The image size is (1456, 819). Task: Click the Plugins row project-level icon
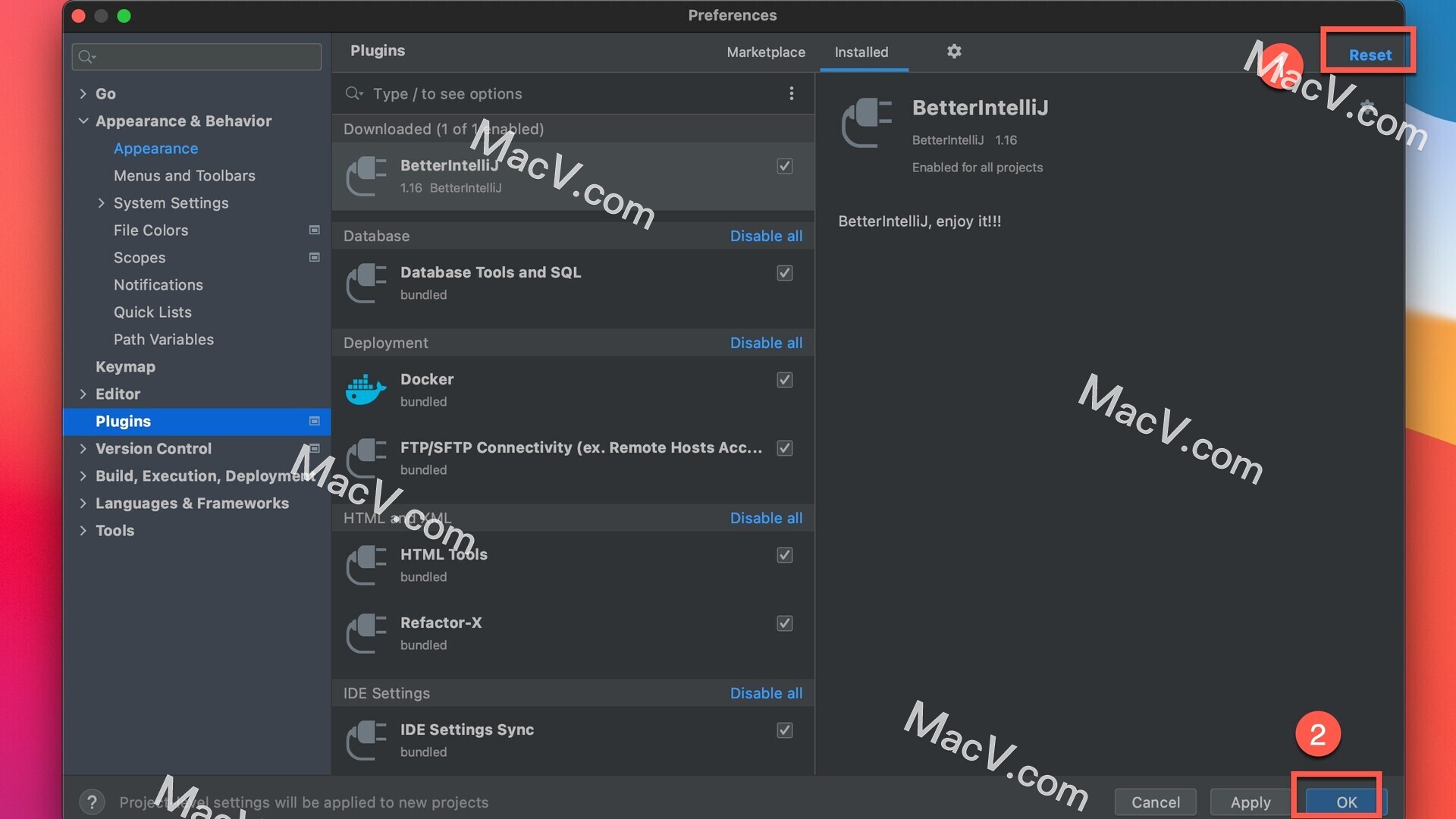pyautogui.click(x=314, y=421)
